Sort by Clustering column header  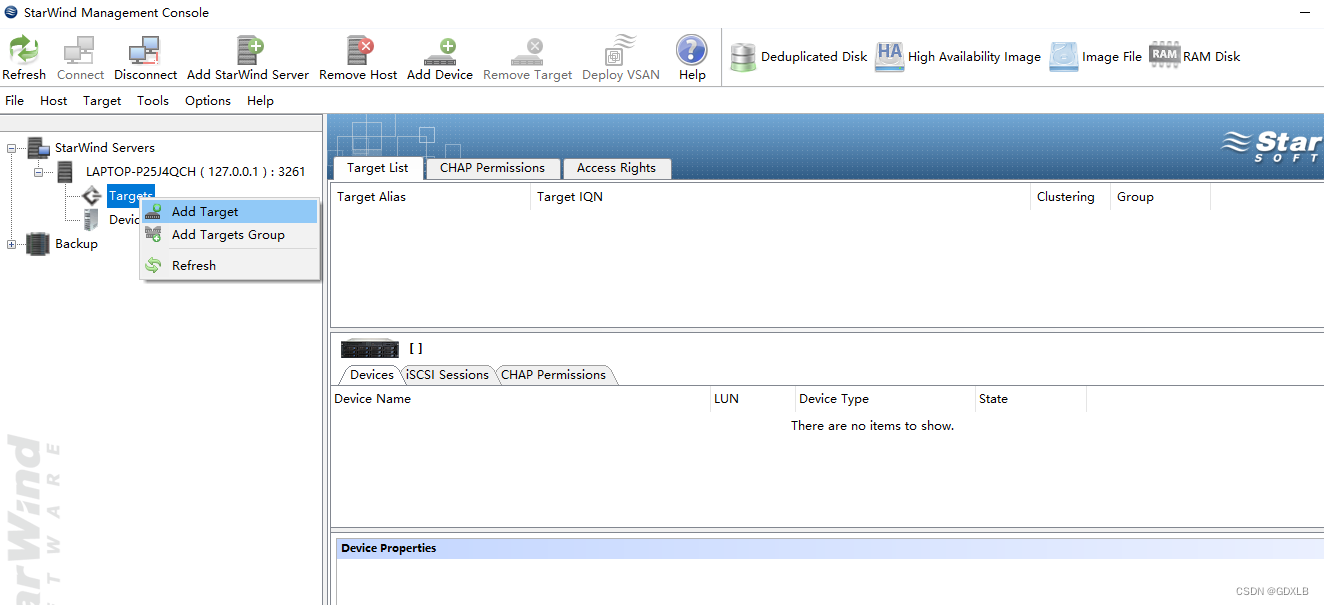(1071, 197)
